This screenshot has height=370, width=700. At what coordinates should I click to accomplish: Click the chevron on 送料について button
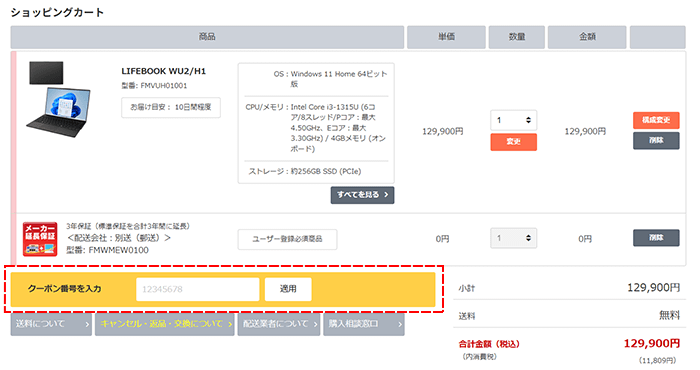point(87,324)
